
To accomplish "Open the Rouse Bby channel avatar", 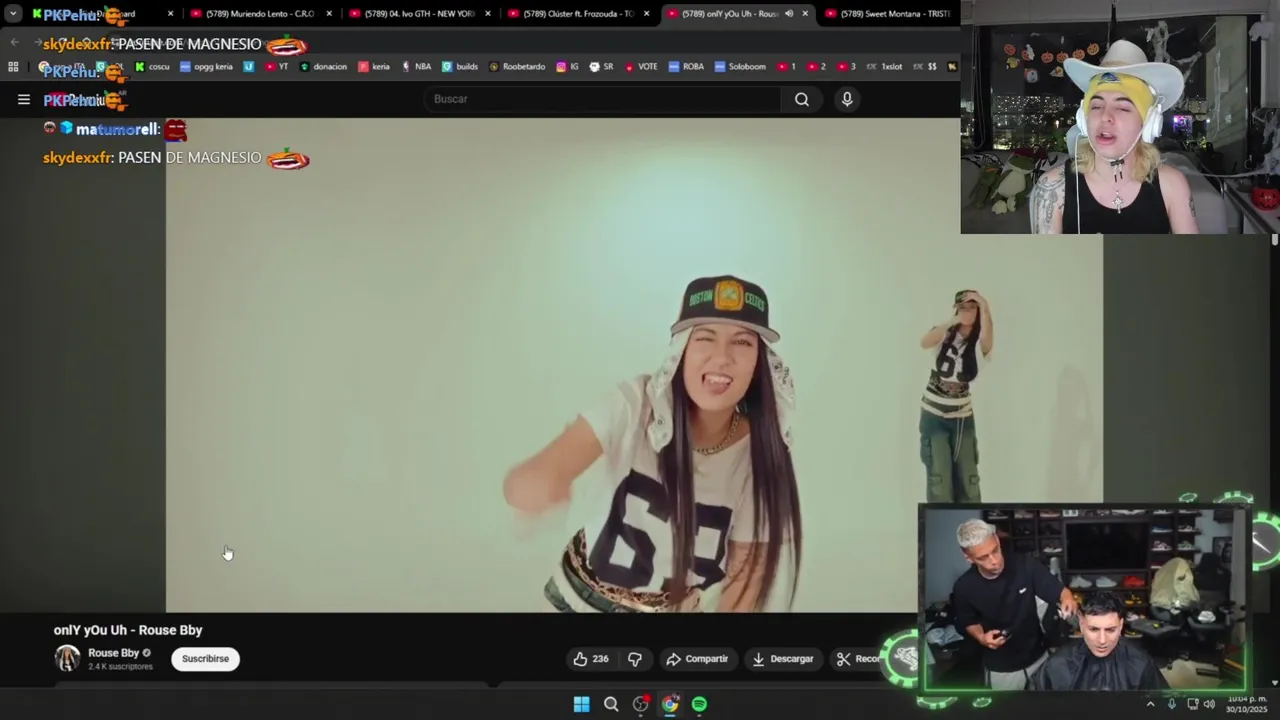I will pyautogui.click(x=67, y=658).
